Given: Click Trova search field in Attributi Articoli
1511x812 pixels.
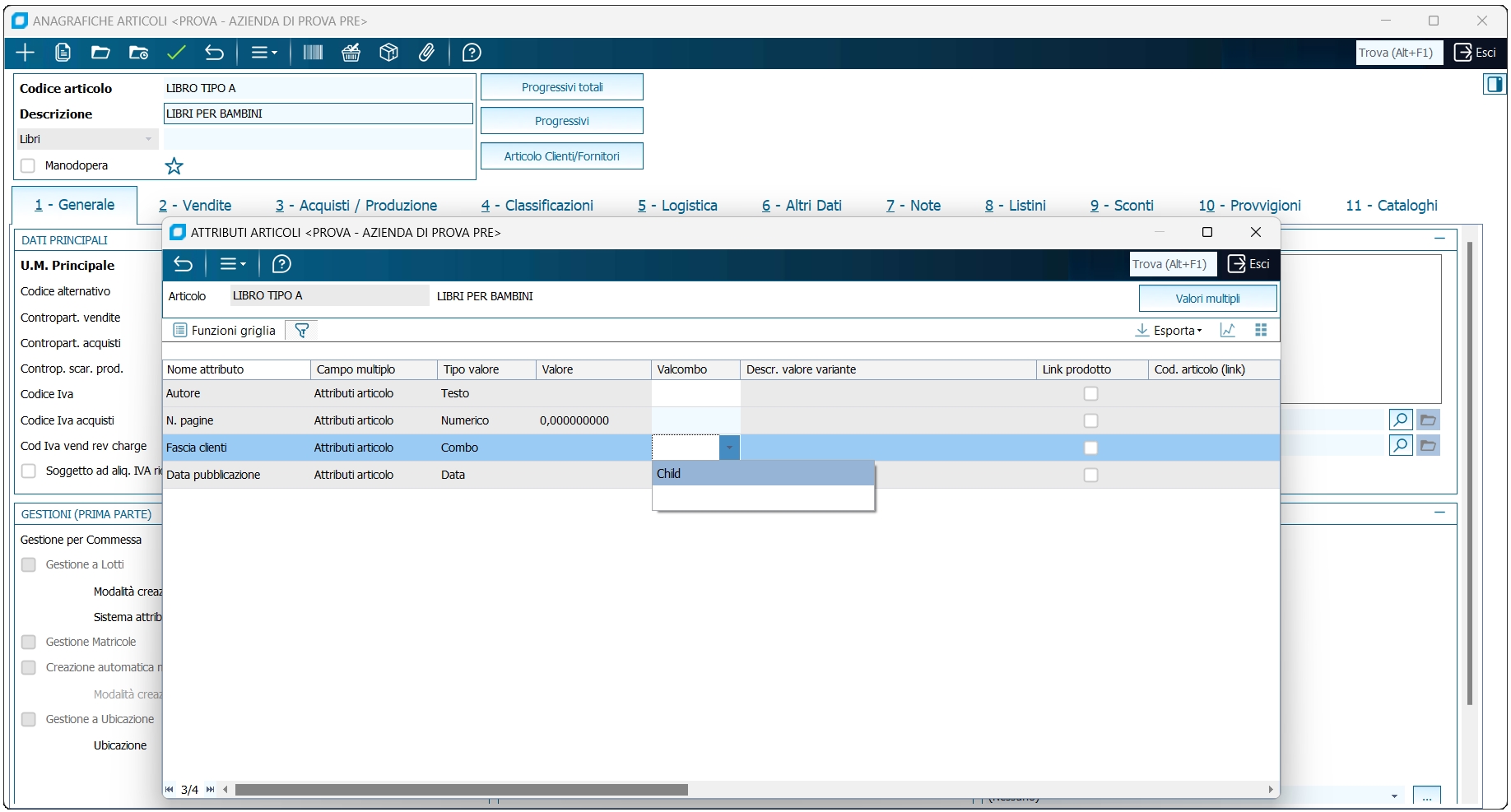Looking at the screenshot, I should click(1173, 264).
